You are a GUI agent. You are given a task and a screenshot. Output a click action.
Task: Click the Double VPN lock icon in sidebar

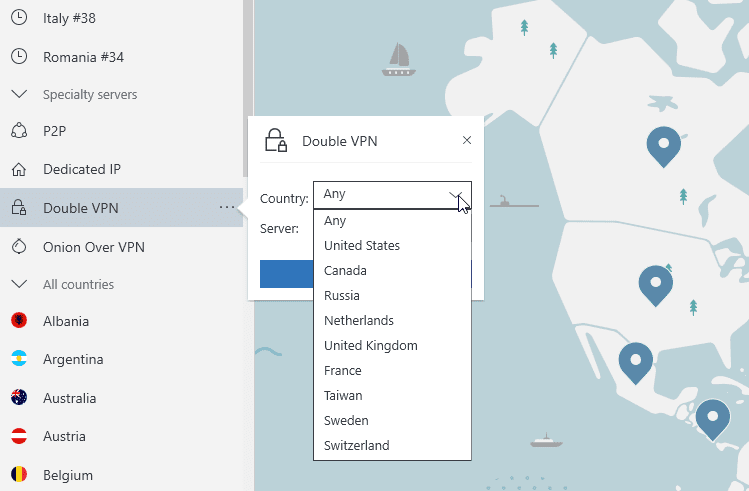pos(18,208)
